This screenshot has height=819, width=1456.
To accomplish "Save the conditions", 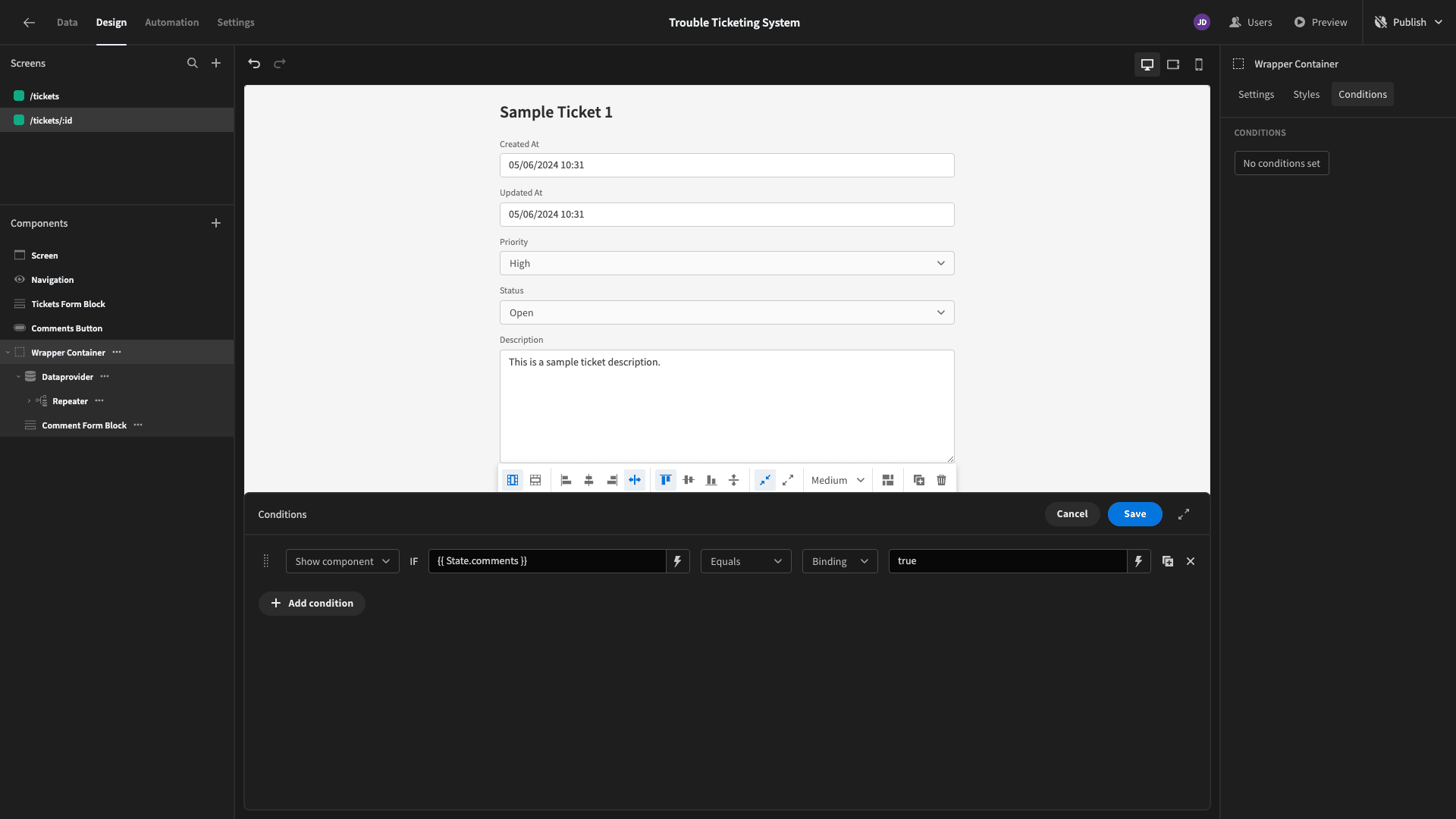I will (1135, 514).
